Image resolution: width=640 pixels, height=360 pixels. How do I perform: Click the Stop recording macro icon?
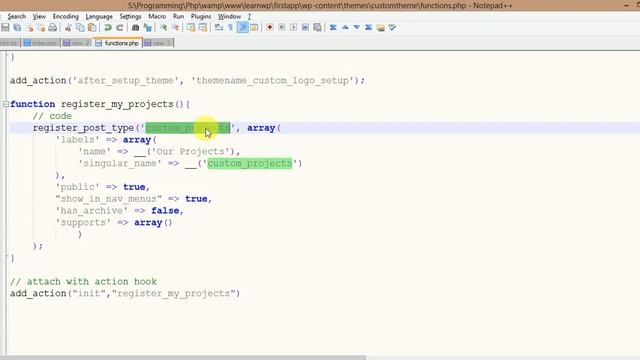[x=282, y=27]
